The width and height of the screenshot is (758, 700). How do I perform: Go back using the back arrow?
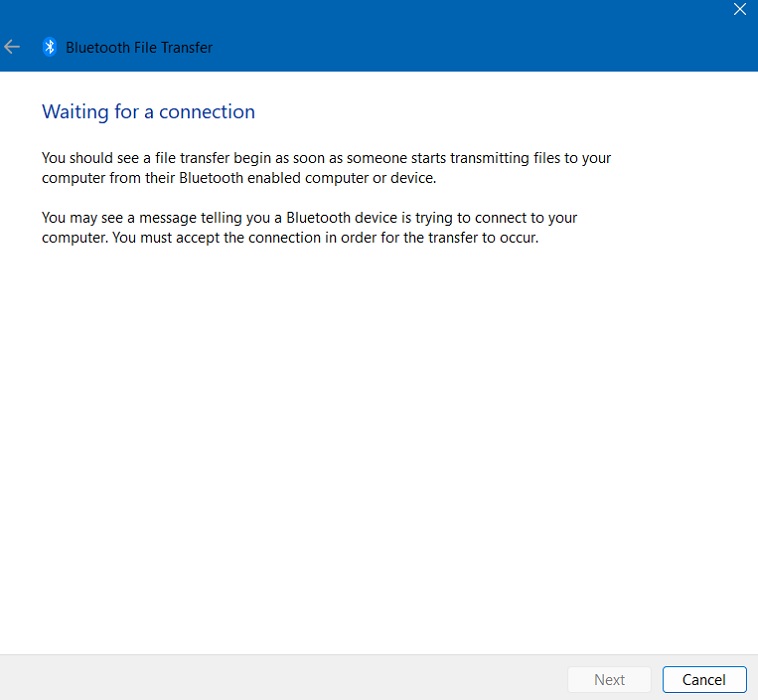(x=12, y=47)
